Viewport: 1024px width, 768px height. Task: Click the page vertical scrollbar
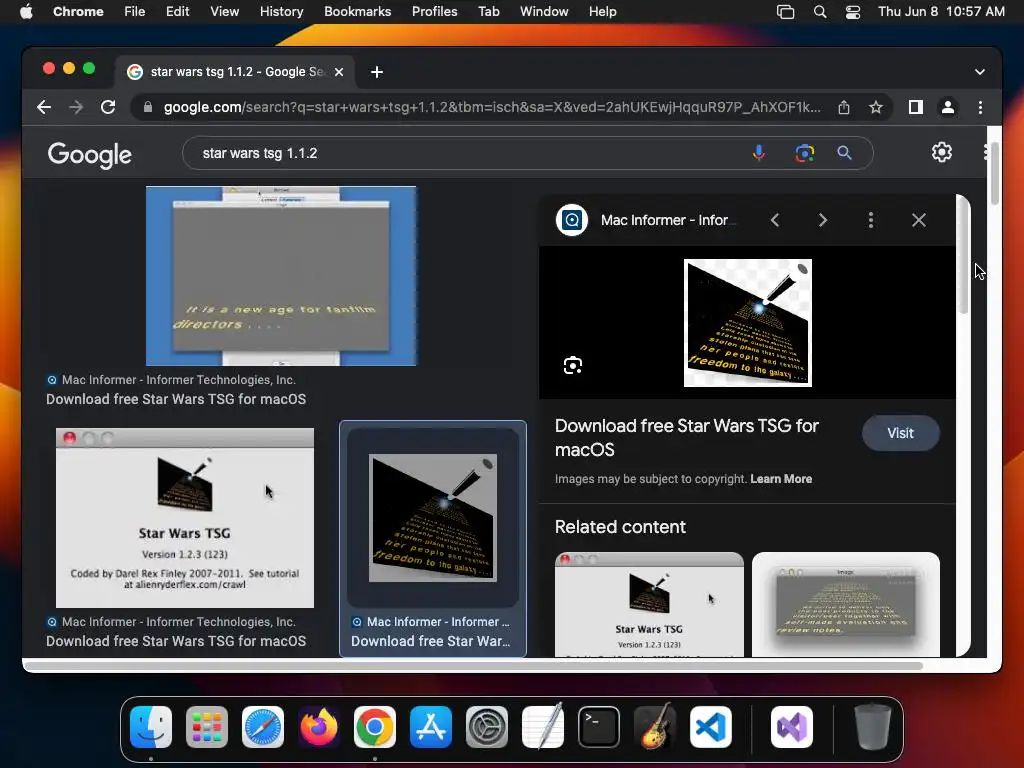click(x=995, y=173)
